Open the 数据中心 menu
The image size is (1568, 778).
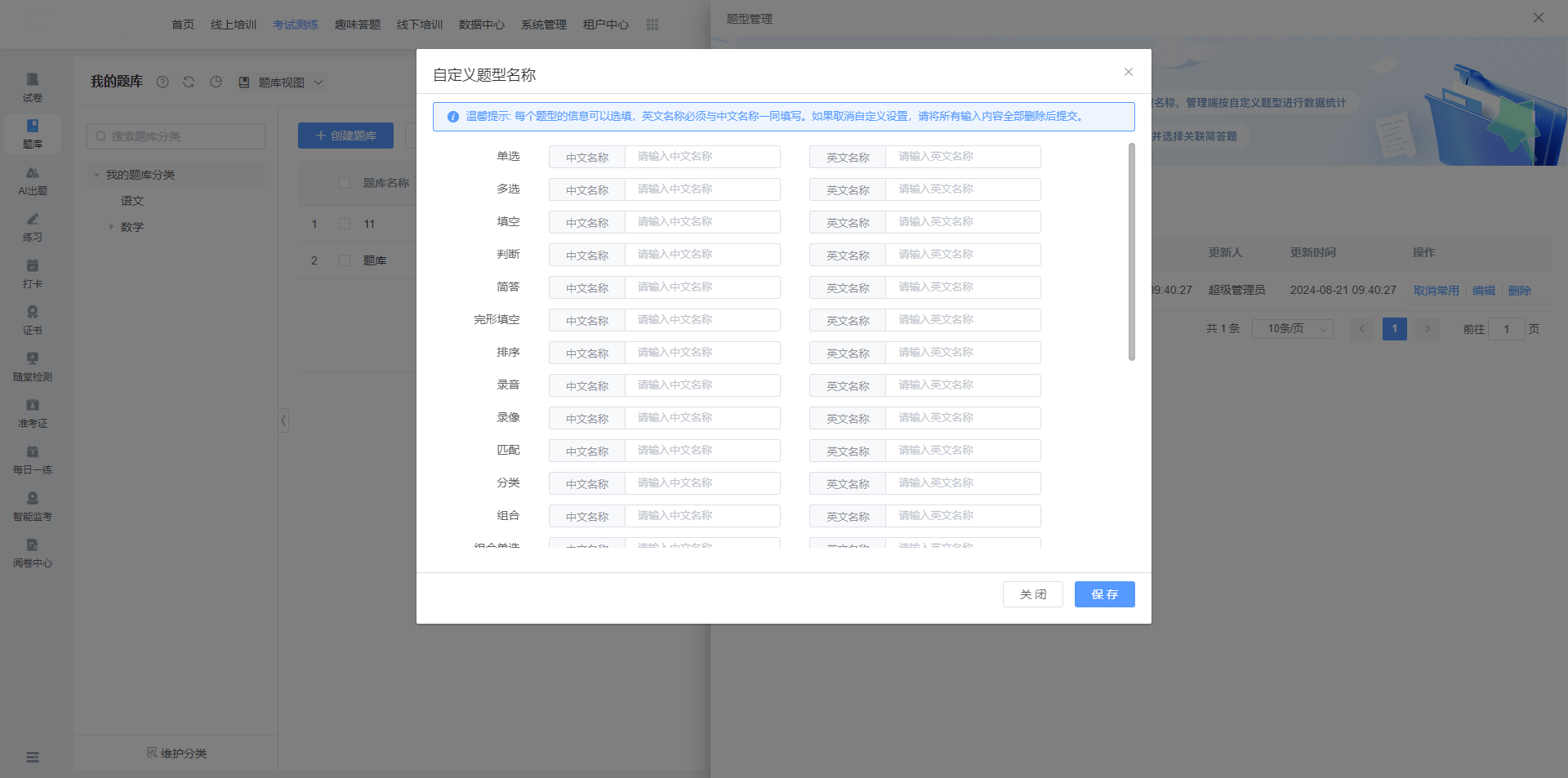pos(481,24)
